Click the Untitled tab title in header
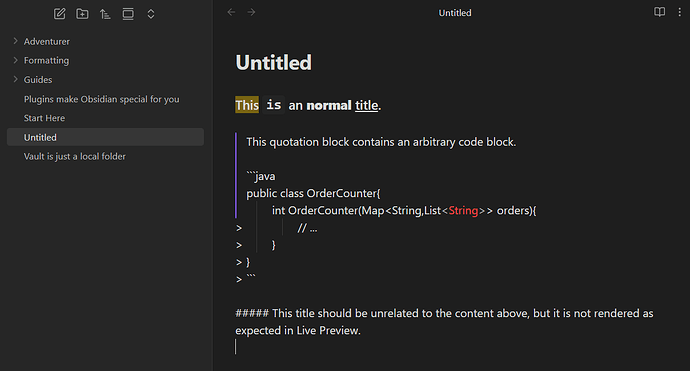 [x=455, y=13]
